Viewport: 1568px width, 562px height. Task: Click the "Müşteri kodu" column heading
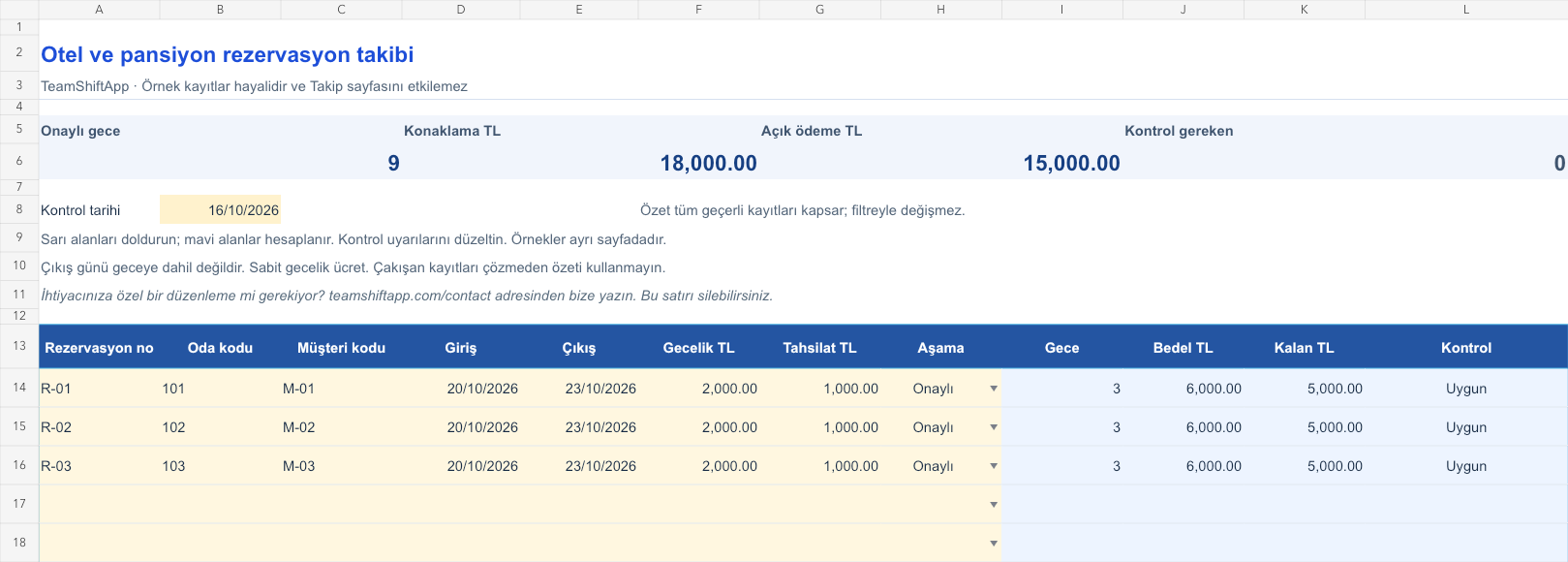click(x=341, y=348)
